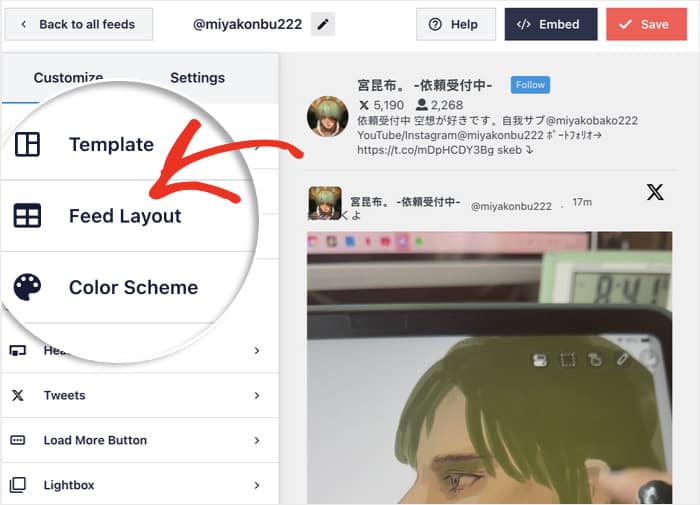Screen dimensions: 700x505
Task: Click the Feed Layout grid icon
Action: tap(28, 216)
